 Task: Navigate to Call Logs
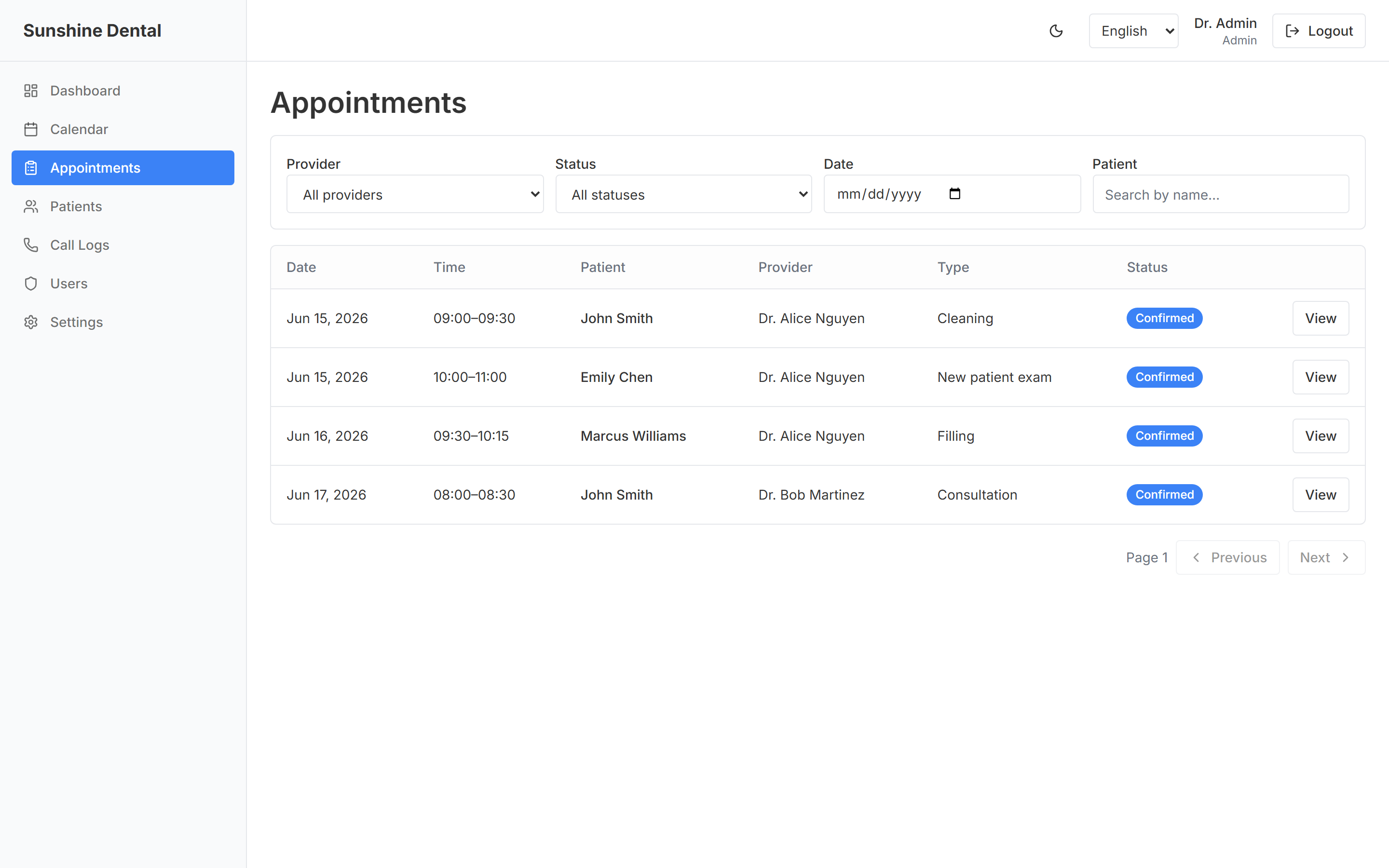pyautogui.click(x=123, y=244)
